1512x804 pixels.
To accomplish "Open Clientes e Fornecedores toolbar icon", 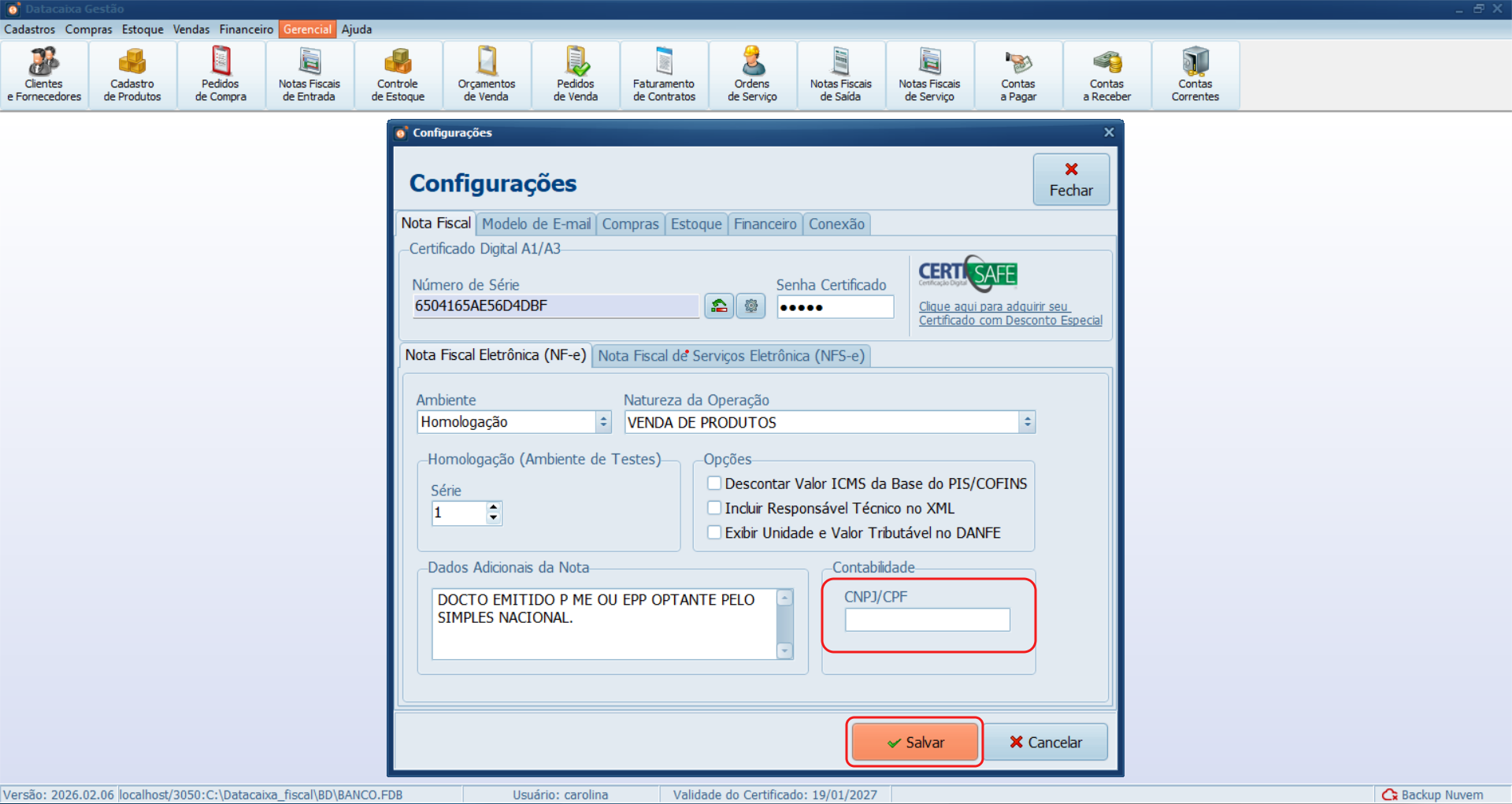I will pyautogui.click(x=44, y=76).
